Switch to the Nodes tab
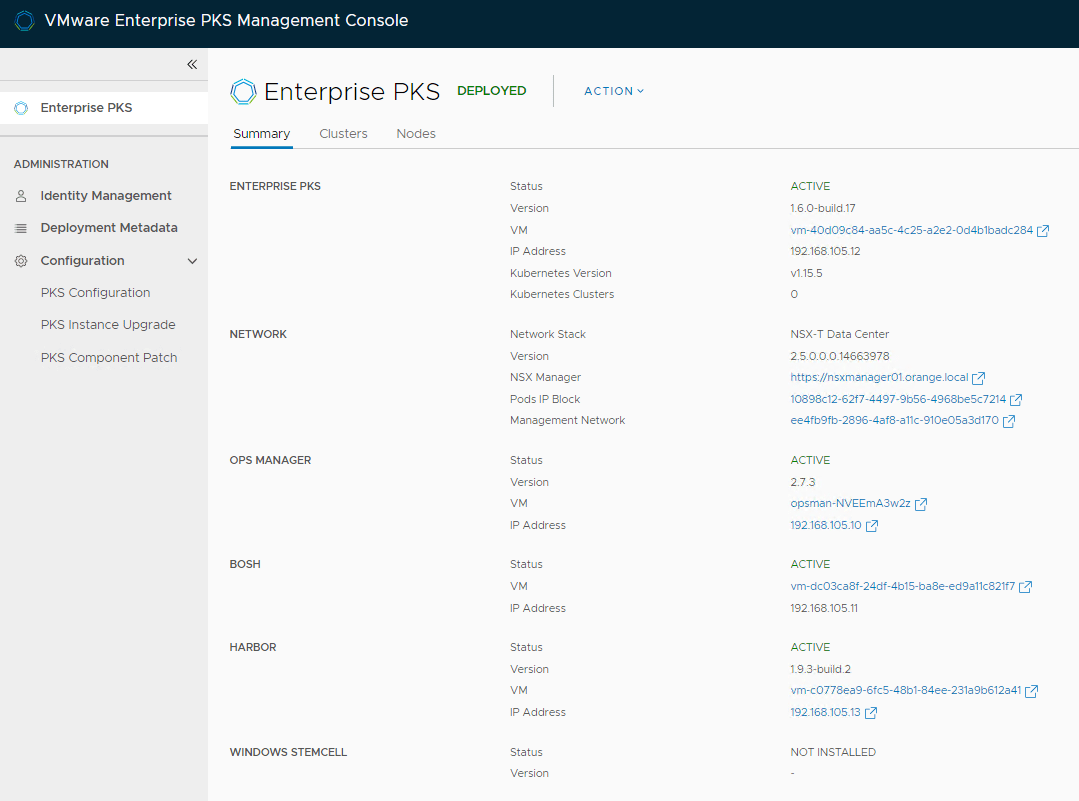This screenshot has height=801, width=1079. tap(416, 134)
